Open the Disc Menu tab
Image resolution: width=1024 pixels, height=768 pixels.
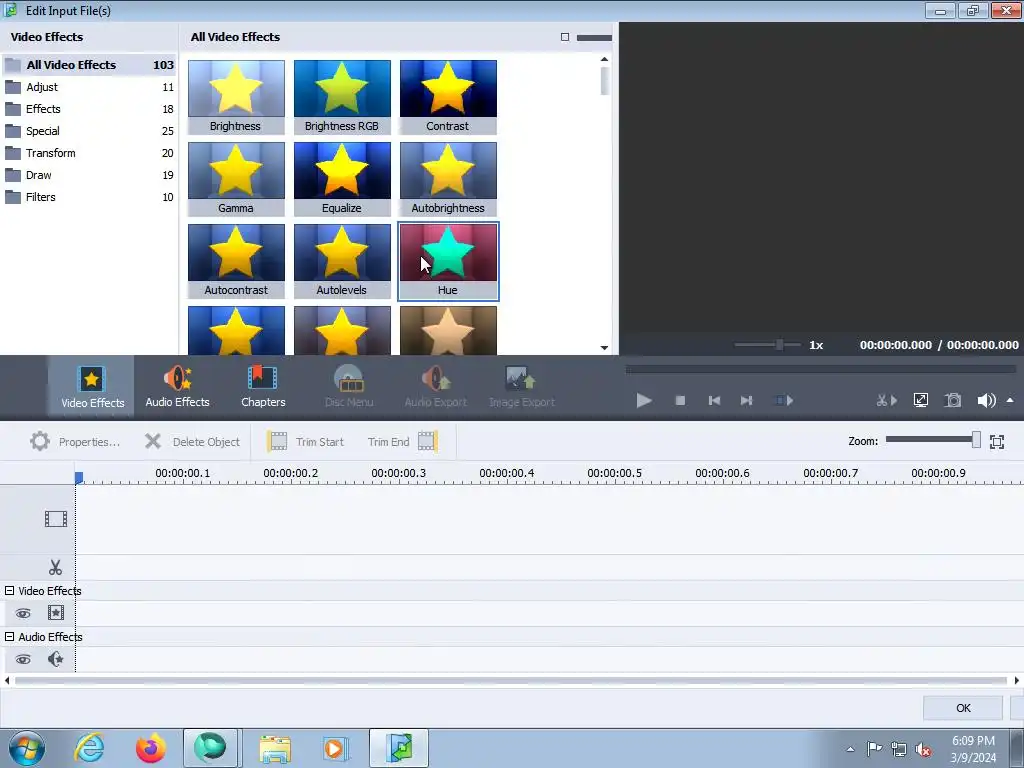pos(349,387)
